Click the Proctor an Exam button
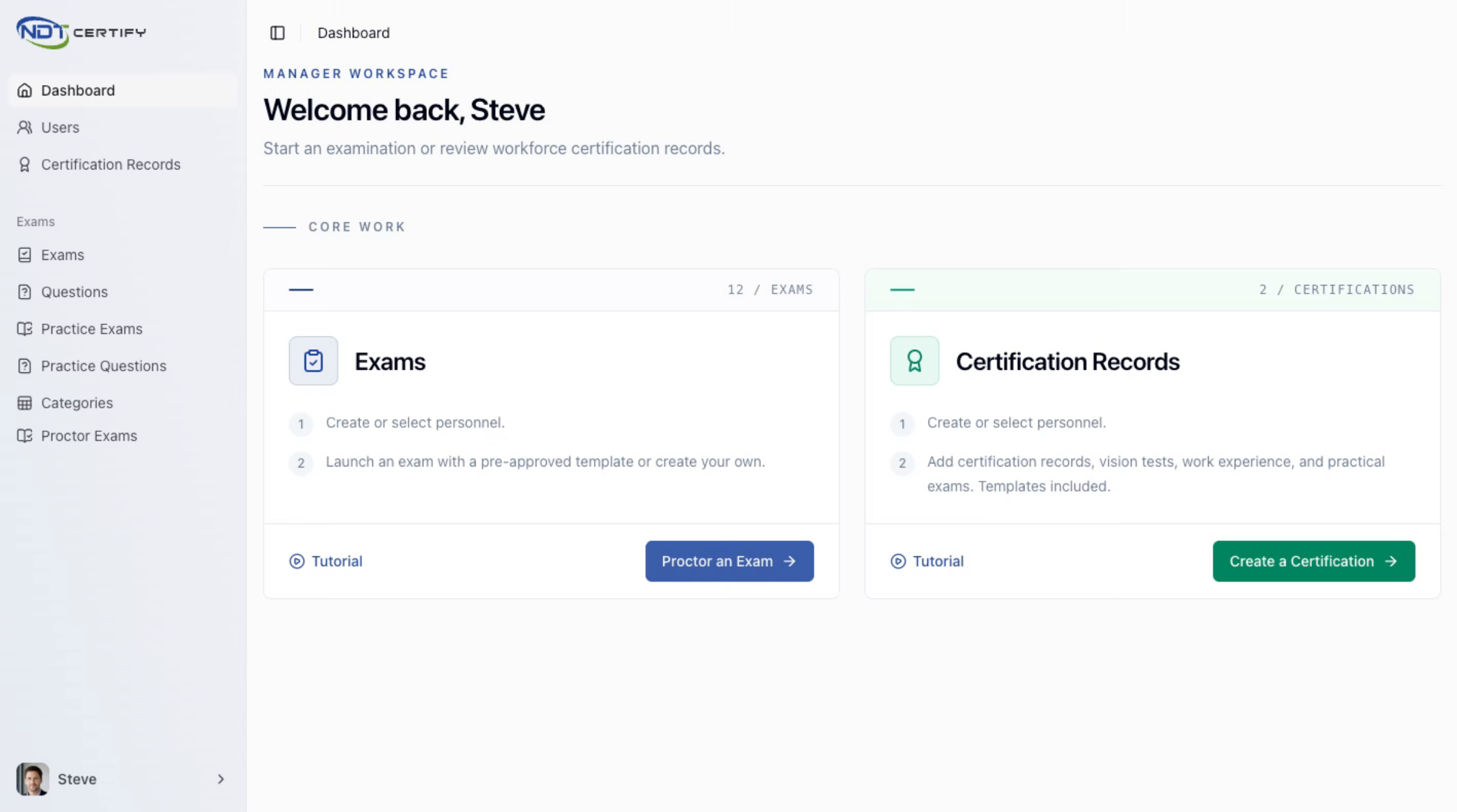The width and height of the screenshot is (1457, 812). pos(729,561)
